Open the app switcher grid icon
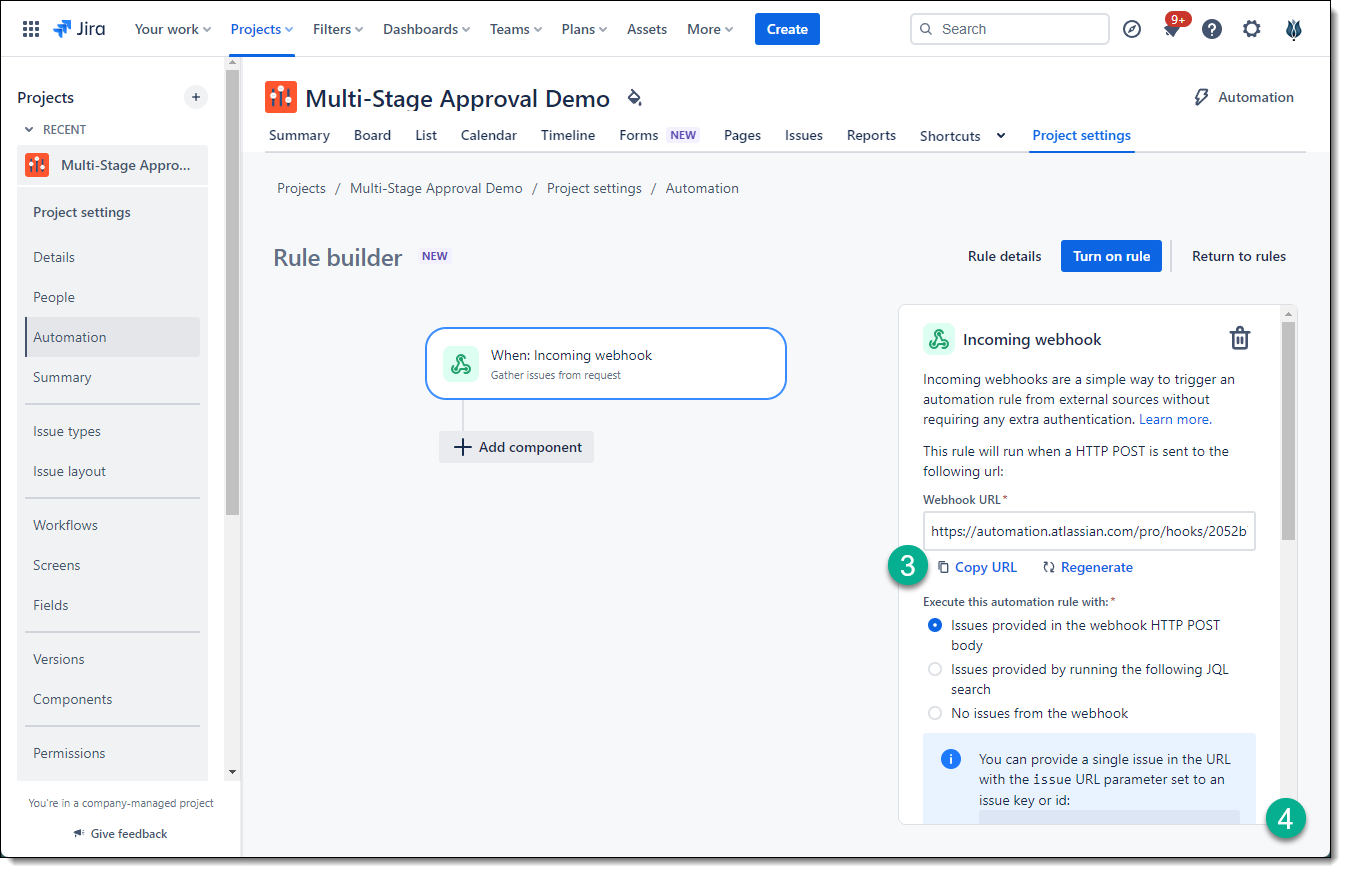Image resolution: width=1346 pixels, height=873 pixels. pos(31,29)
